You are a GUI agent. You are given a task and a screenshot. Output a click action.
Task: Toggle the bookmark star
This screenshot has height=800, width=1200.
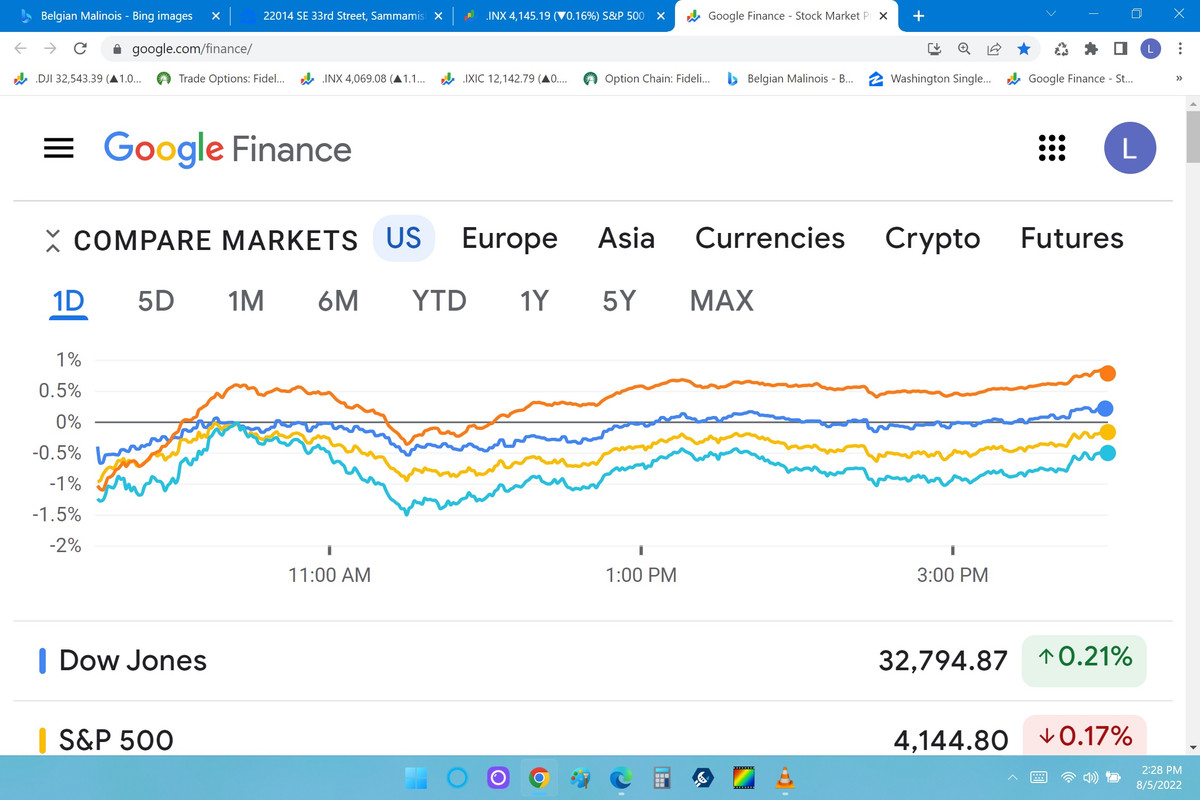click(1023, 48)
